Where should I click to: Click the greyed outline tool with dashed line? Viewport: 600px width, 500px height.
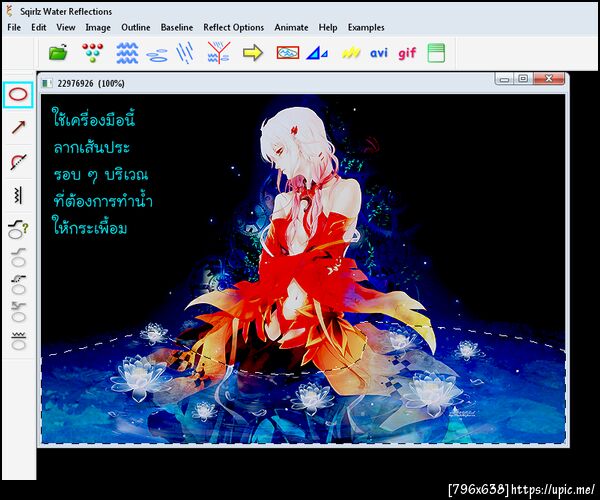(x=18, y=285)
